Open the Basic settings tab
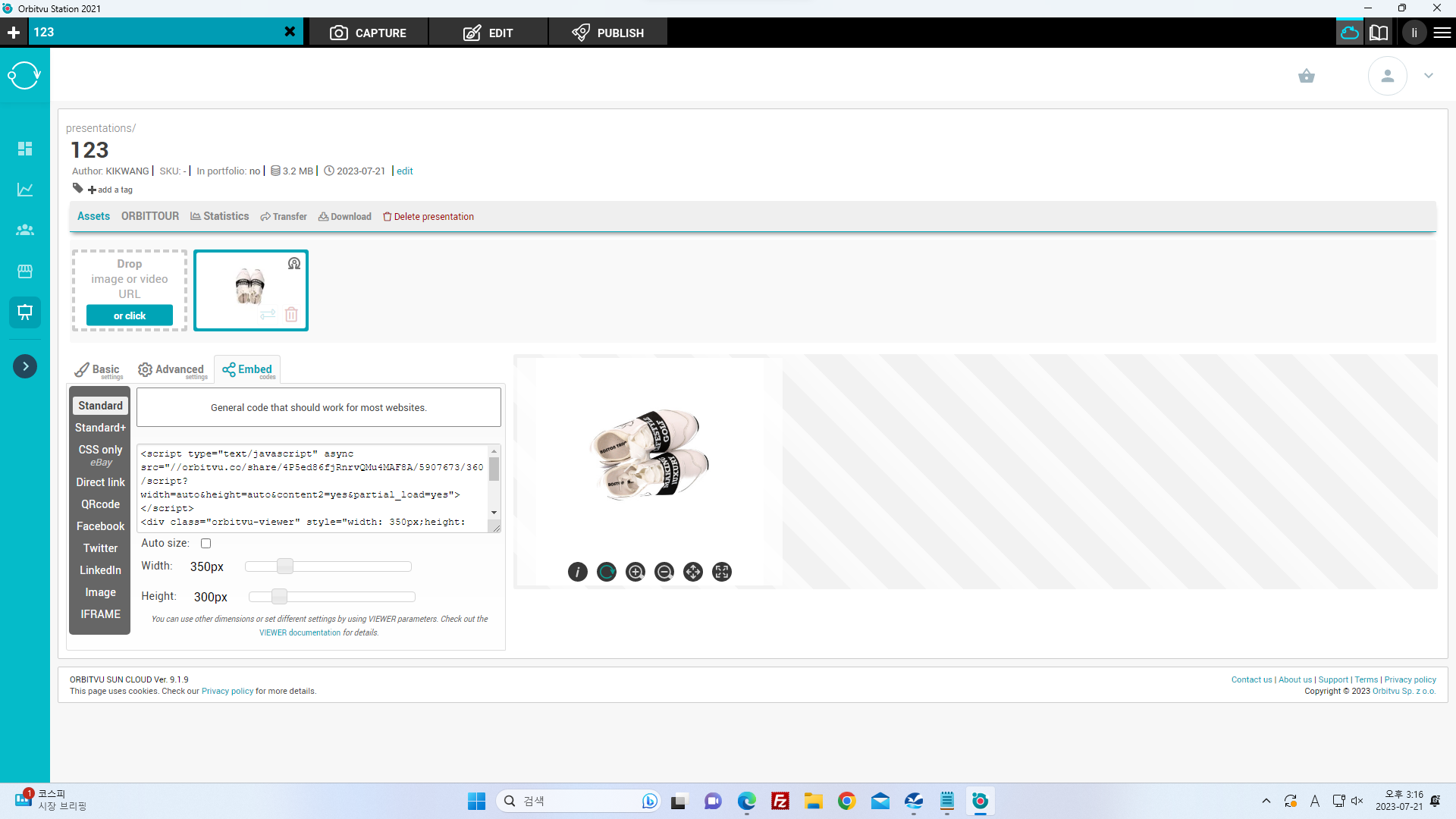The image size is (1456, 819). click(99, 370)
